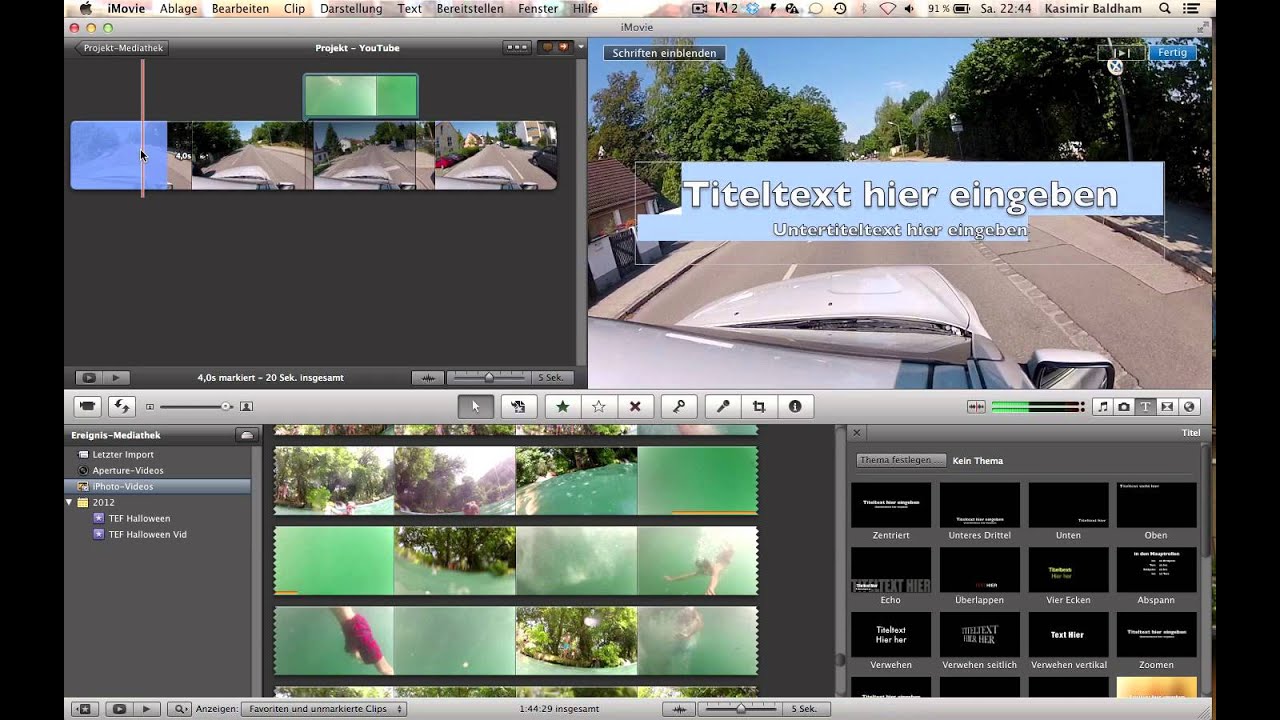Select the crop and rotate tool
Viewport: 1280px width, 720px height.
click(x=759, y=406)
